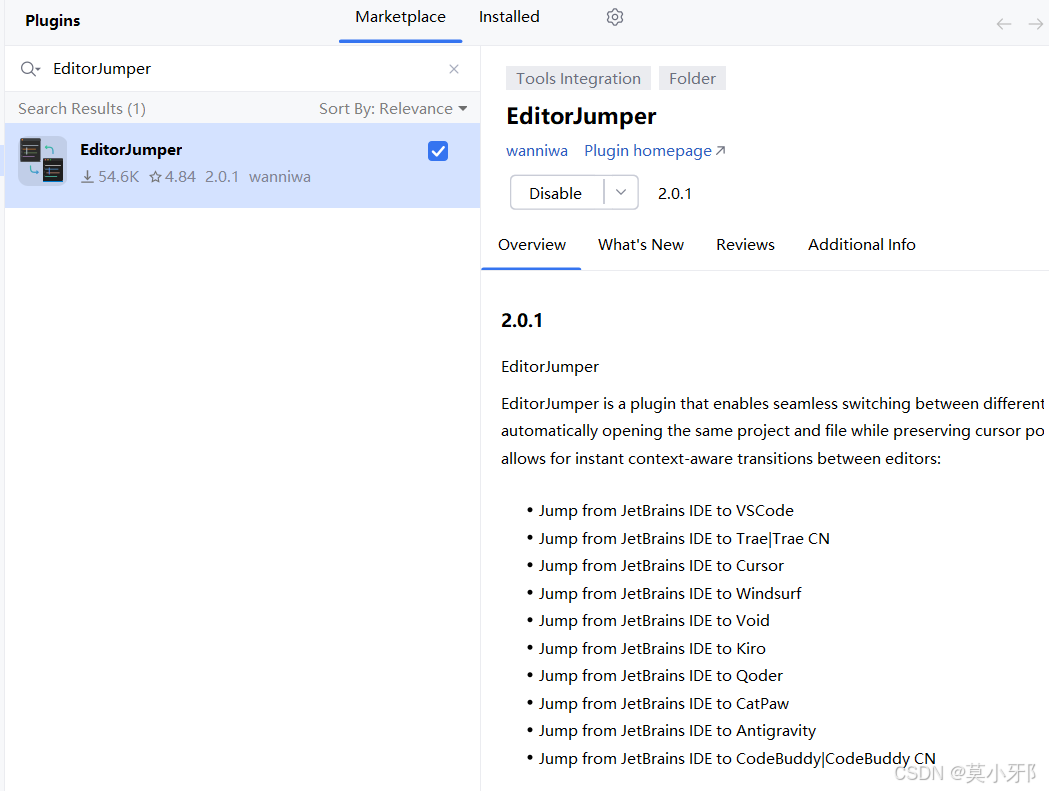
Task: Click the Search Results (1) label
Action: (82, 108)
